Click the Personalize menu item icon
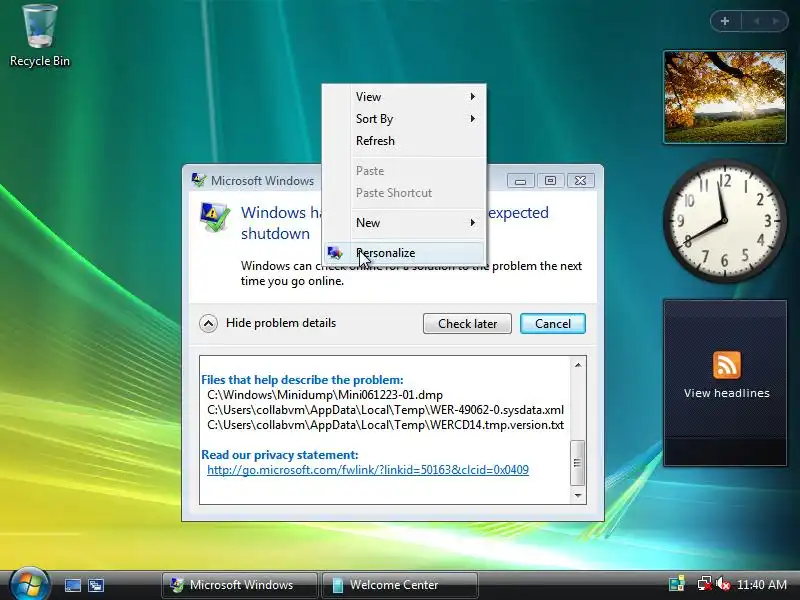Viewport: 800px width, 600px height. (335, 253)
